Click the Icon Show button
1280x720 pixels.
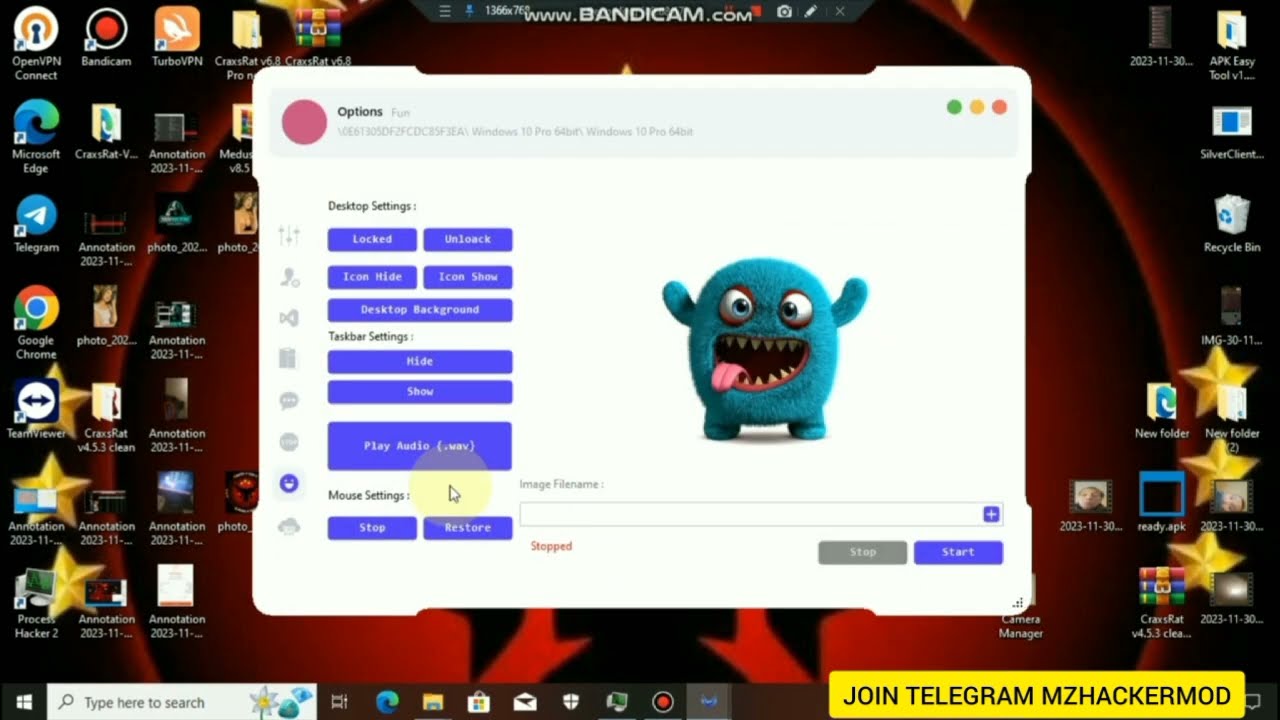pos(468,277)
